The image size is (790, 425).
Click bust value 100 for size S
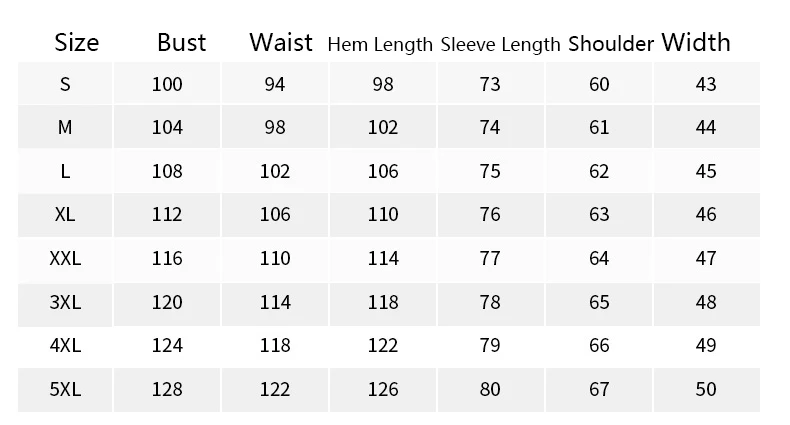tap(167, 85)
